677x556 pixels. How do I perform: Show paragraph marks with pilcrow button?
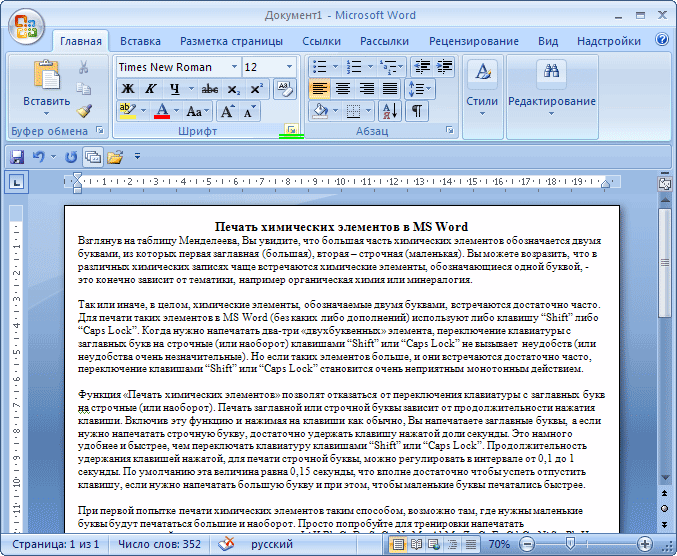point(416,111)
